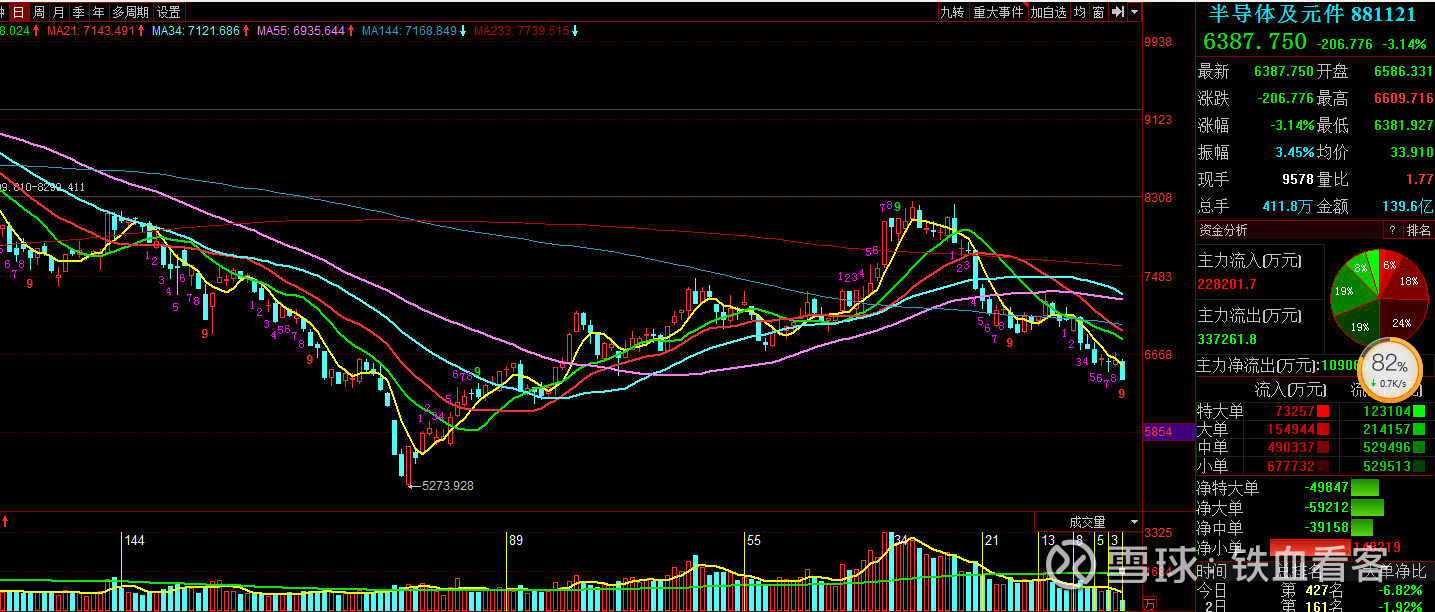Click the red up arrow in volume panel
This screenshot has width=1435, height=612.
click(6, 521)
